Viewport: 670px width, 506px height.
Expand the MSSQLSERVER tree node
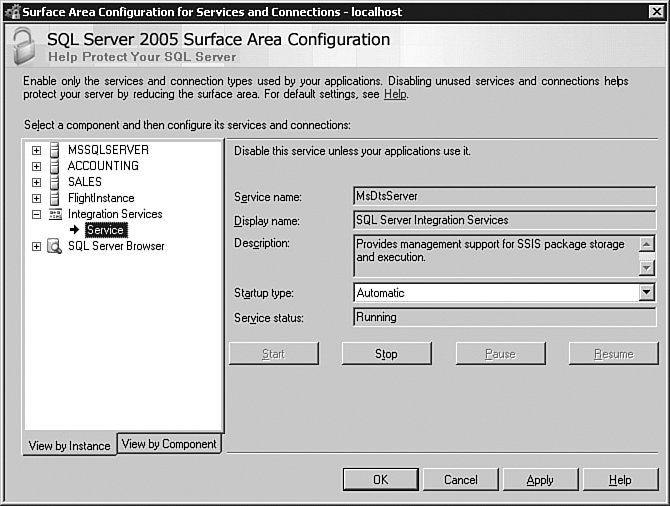[x=36, y=150]
